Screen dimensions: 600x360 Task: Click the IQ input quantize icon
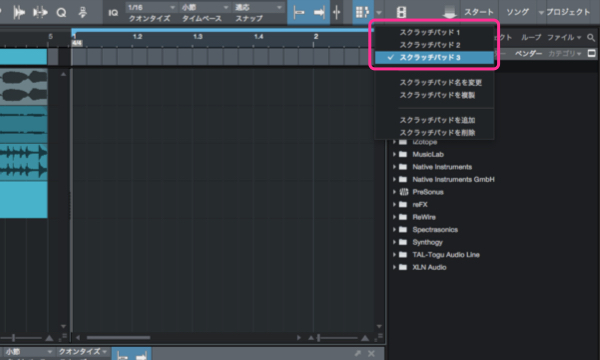coord(113,13)
